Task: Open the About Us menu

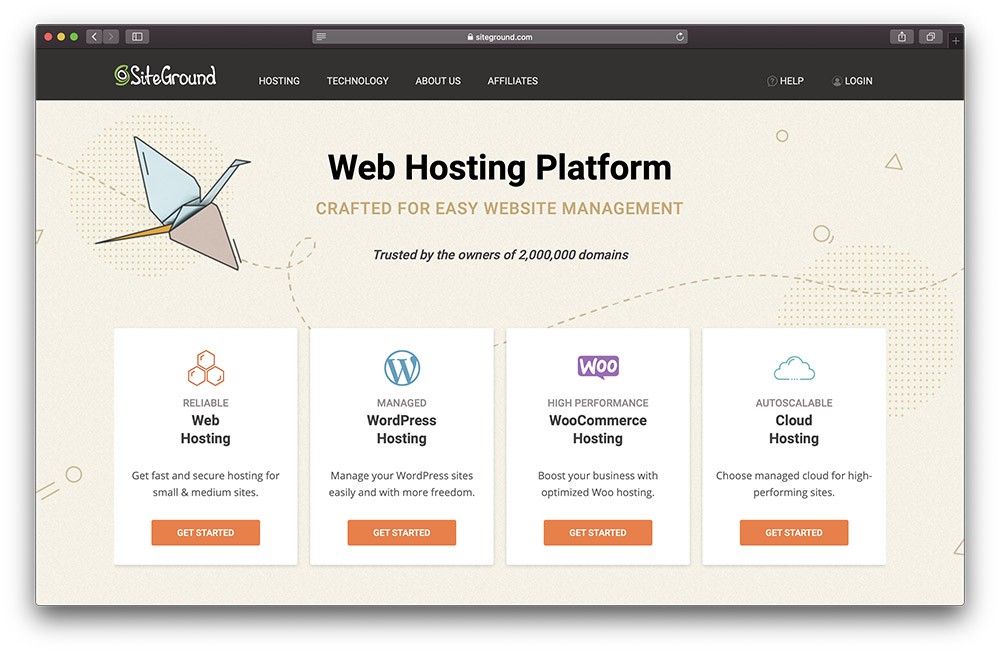Action: coord(438,81)
